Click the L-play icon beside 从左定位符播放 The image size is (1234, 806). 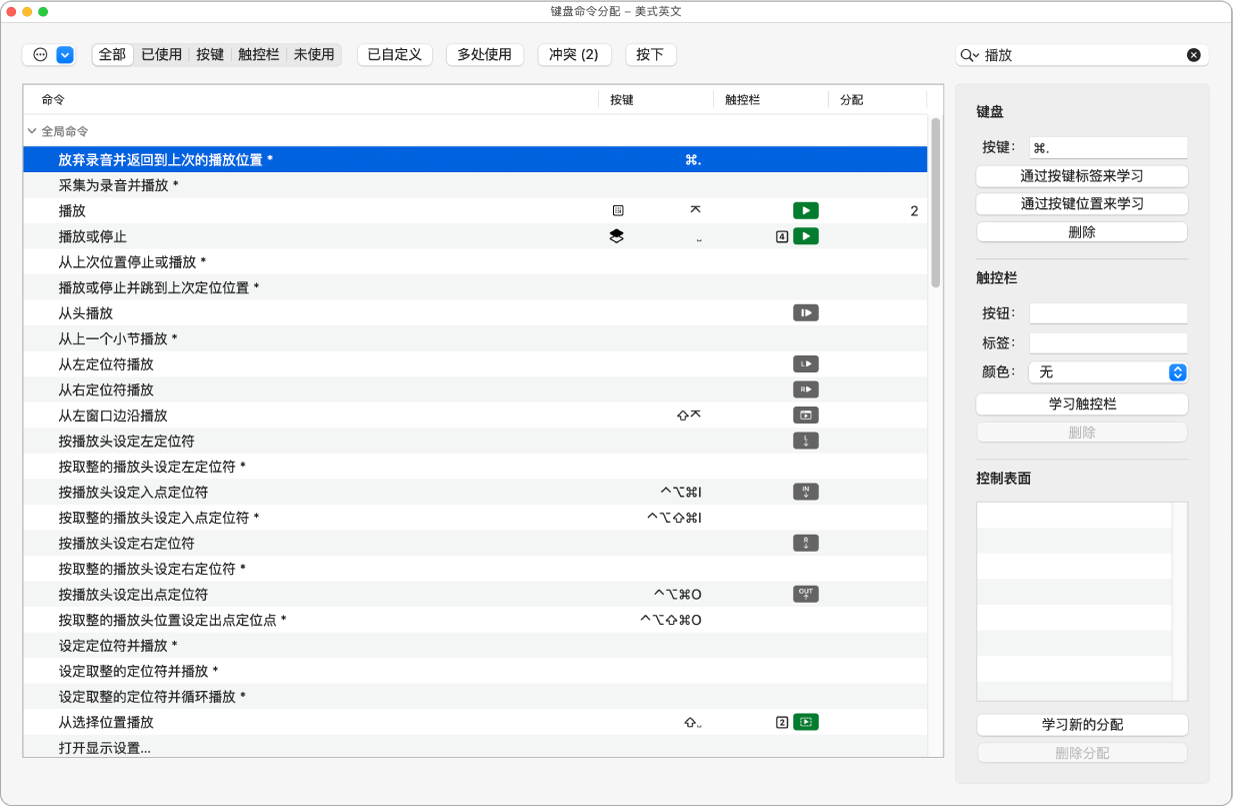(806, 363)
